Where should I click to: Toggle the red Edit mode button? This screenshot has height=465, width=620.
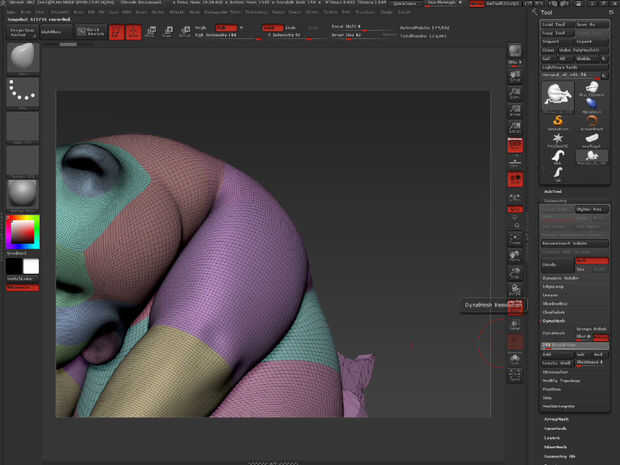(x=117, y=32)
